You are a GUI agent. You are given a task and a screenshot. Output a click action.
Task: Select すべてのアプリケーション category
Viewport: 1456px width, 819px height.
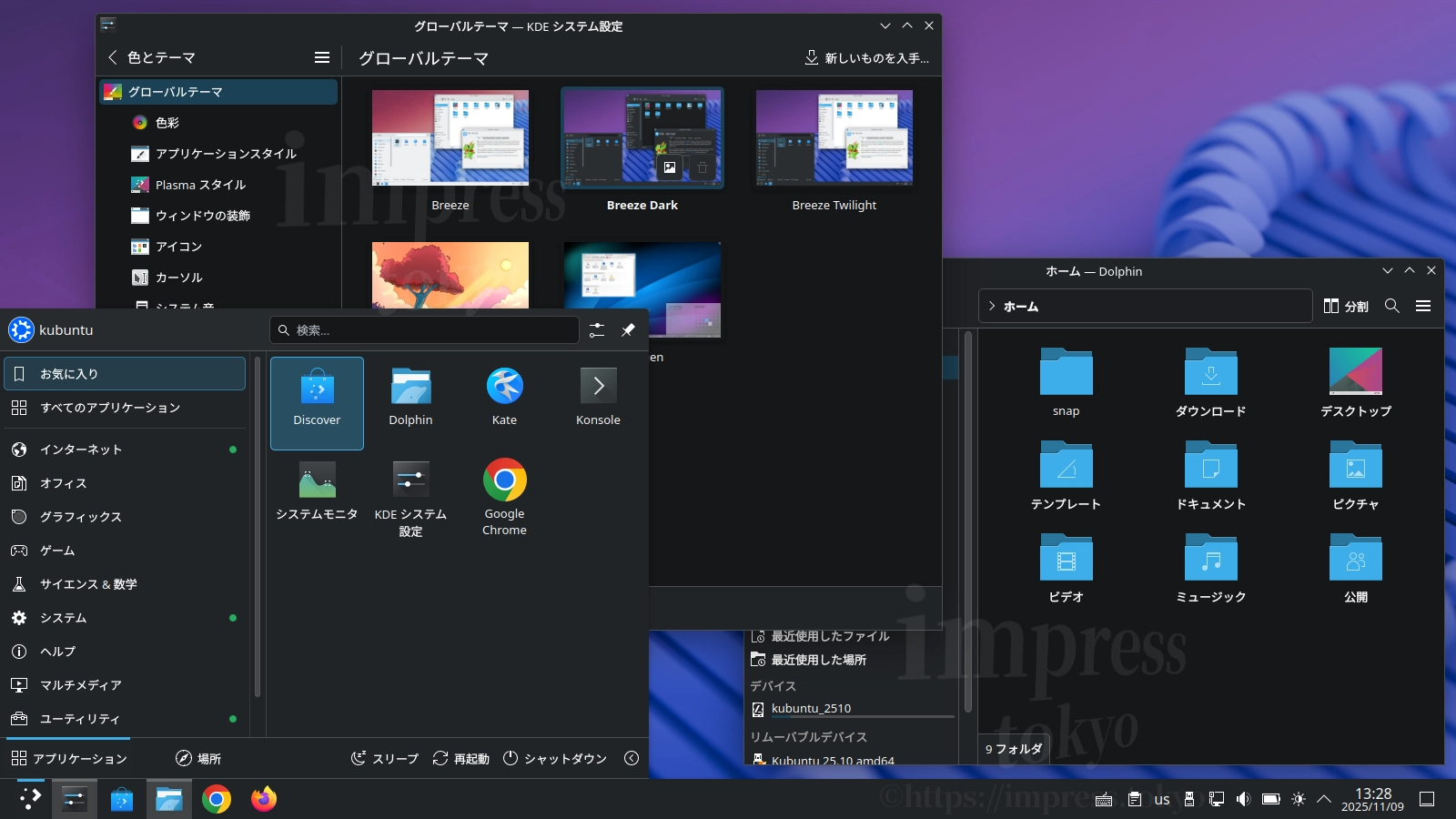(x=125, y=408)
